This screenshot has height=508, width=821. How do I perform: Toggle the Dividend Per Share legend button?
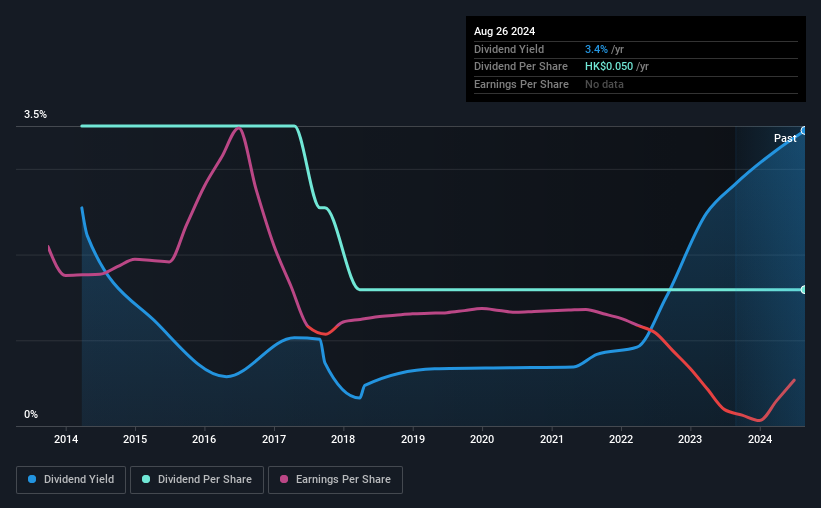[197, 480]
